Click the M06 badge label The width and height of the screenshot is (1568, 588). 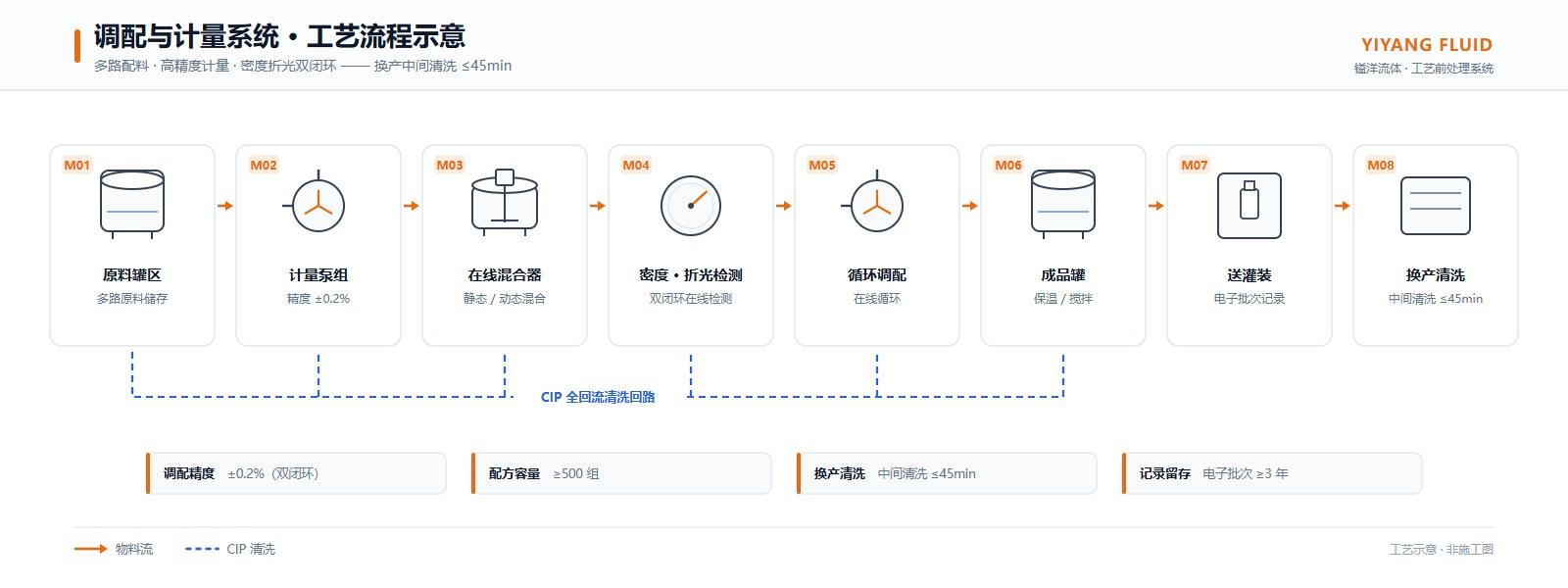tap(1008, 165)
